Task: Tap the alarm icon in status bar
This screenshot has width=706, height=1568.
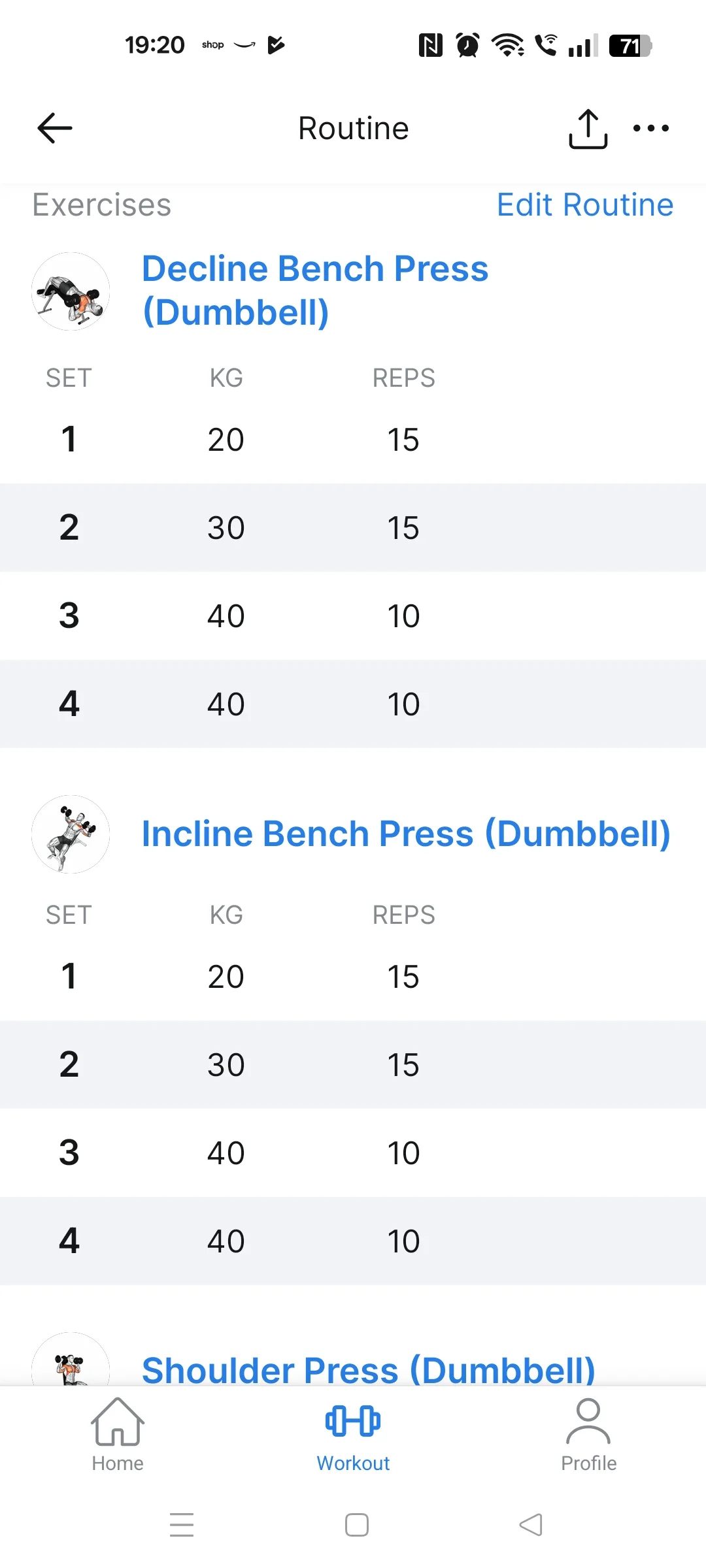Action: click(x=467, y=45)
